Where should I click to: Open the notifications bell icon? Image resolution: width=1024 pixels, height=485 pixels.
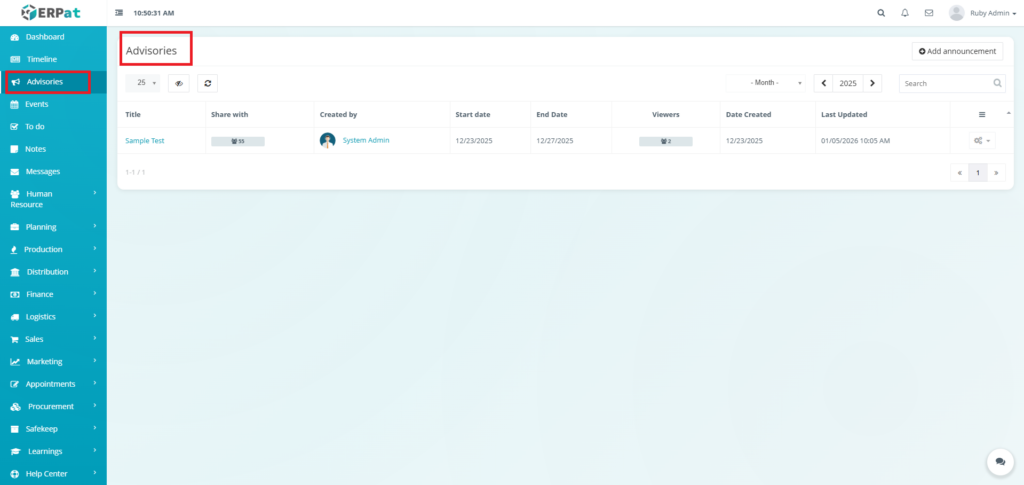(905, 13)
